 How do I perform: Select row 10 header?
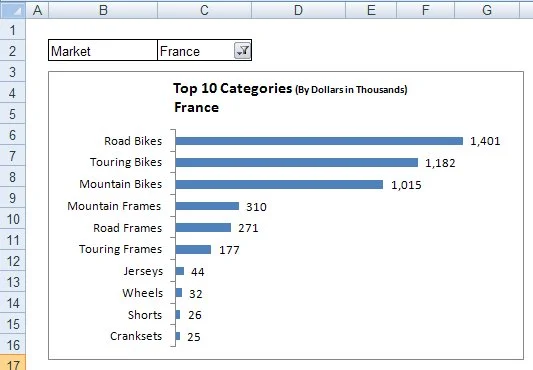(13, 219)
